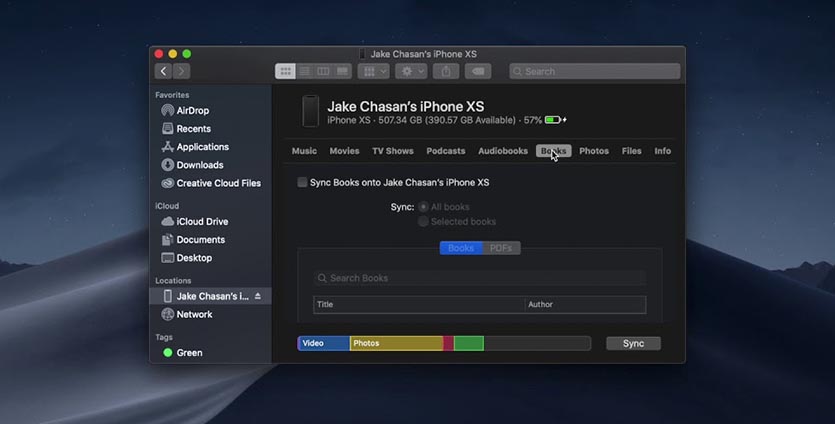Click the Share toolbar icon
Viewport: 835px width, 424px height.
click(446, 71)
